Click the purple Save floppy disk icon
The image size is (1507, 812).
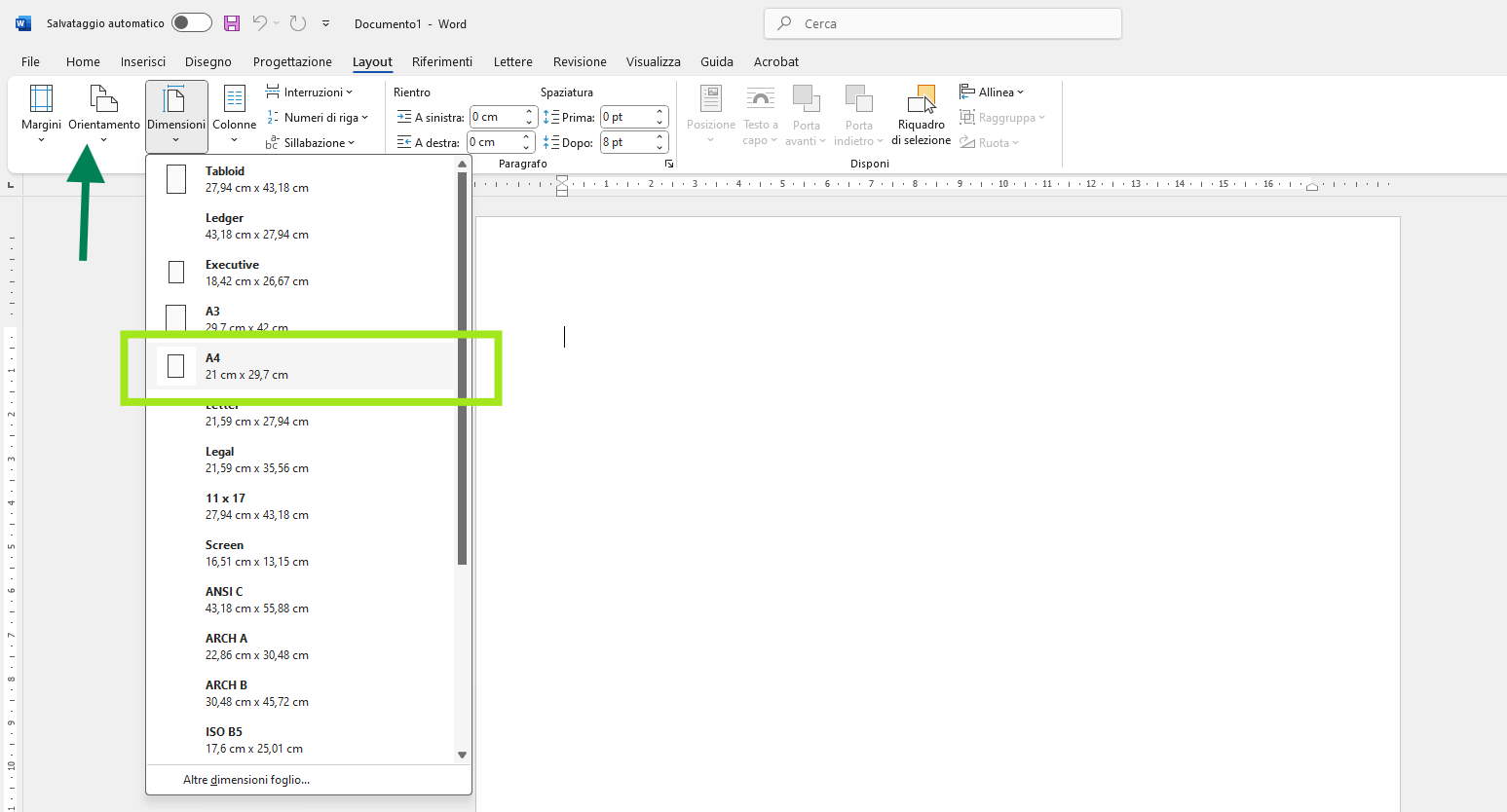pyautogui.click(x=232, y=23)
